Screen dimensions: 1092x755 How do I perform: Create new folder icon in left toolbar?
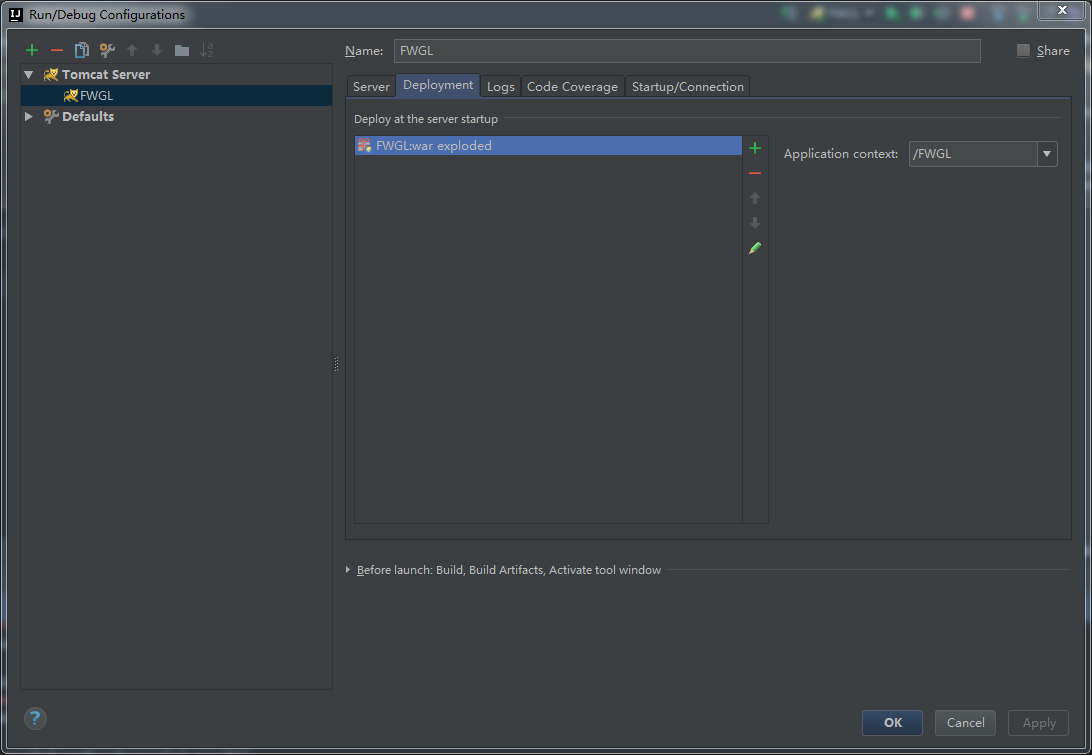click(182, 50)
